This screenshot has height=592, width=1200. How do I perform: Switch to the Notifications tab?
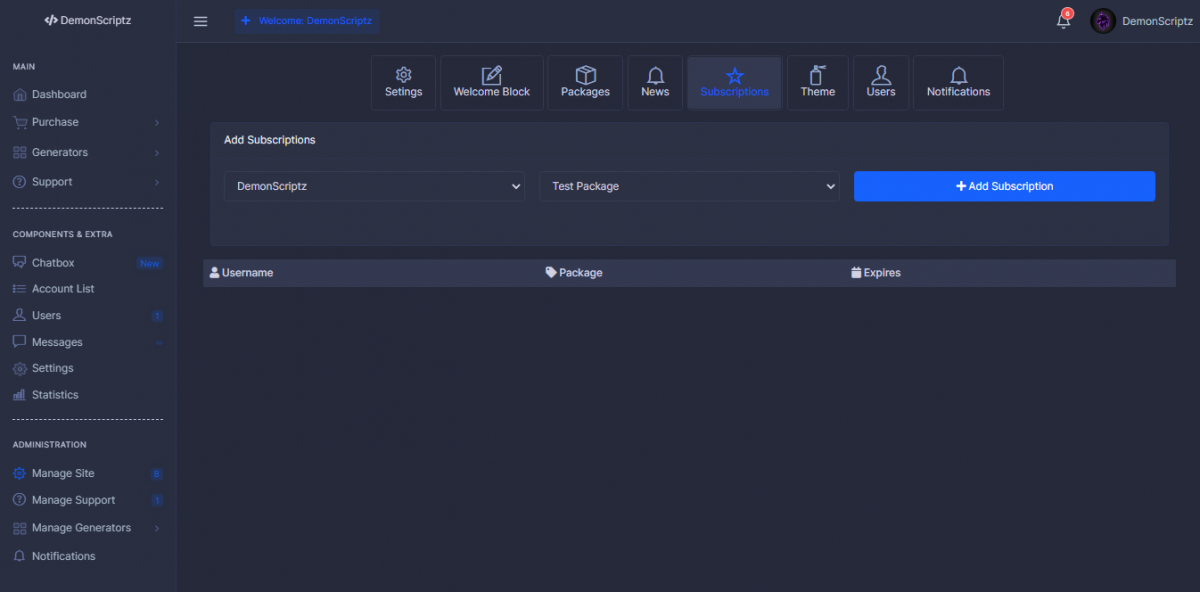pos(958,82)
